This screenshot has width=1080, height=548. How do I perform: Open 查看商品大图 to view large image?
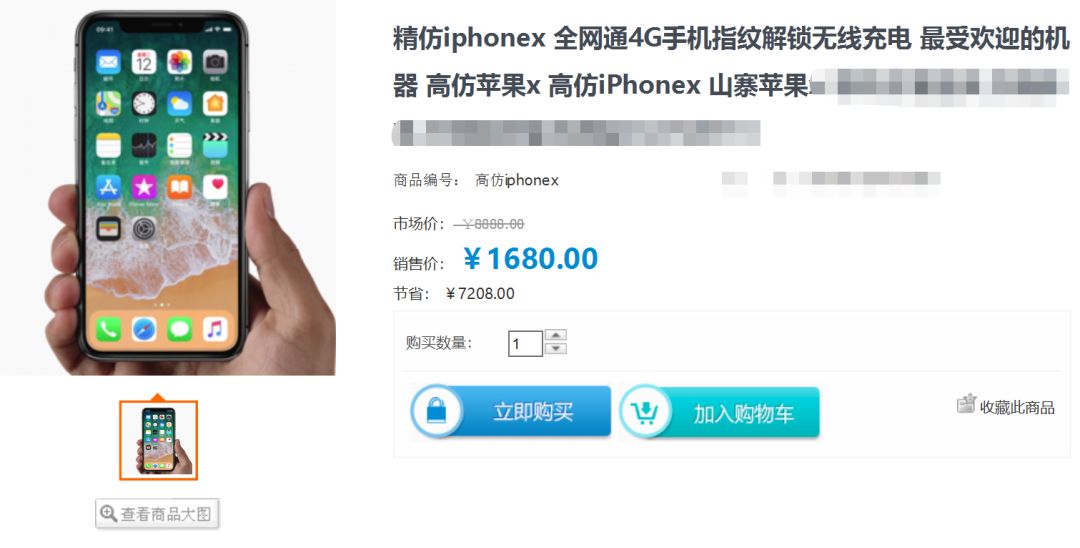click(157, 514)
